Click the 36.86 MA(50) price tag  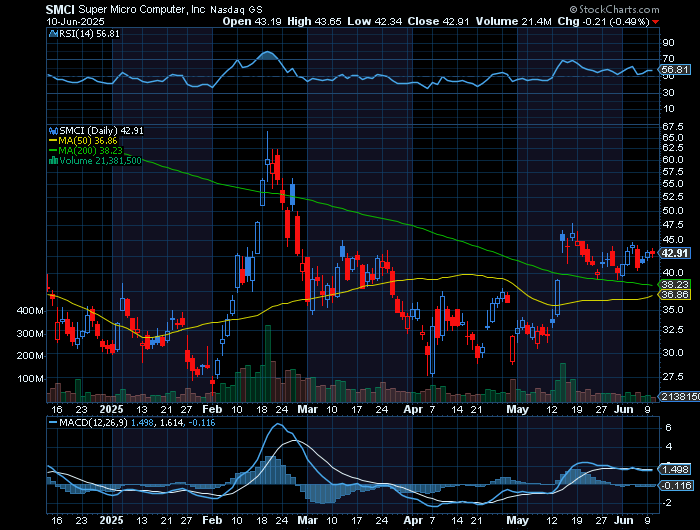coord(675,295)
